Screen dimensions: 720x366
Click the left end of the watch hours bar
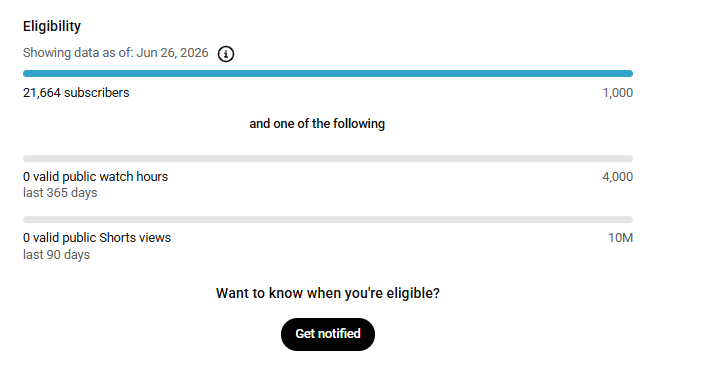click(26, 158)
